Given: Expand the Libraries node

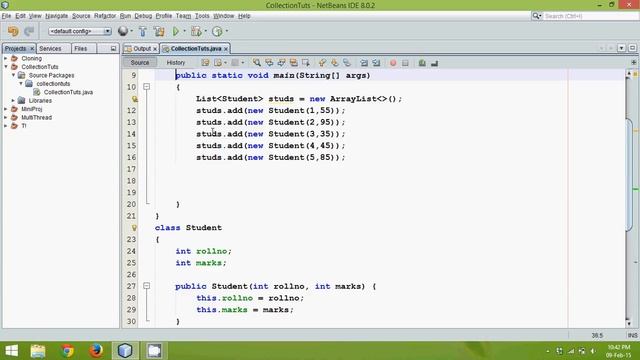Looking at the screenshot, I should pos(13,100).
